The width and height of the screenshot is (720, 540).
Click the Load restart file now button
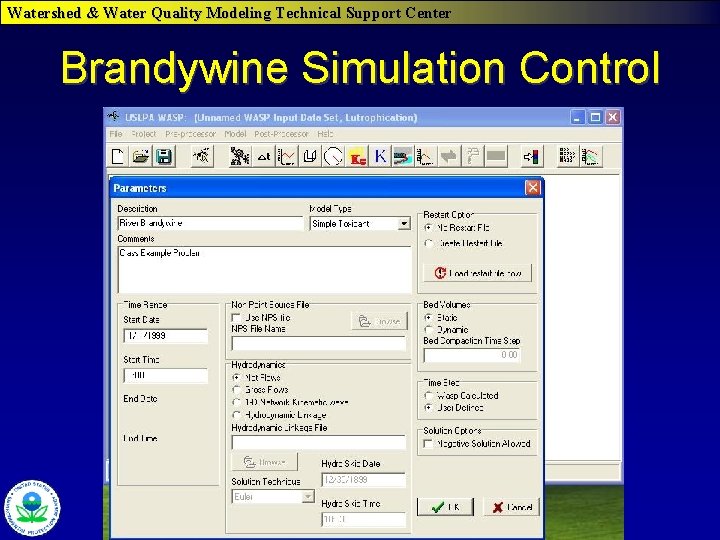478,273
